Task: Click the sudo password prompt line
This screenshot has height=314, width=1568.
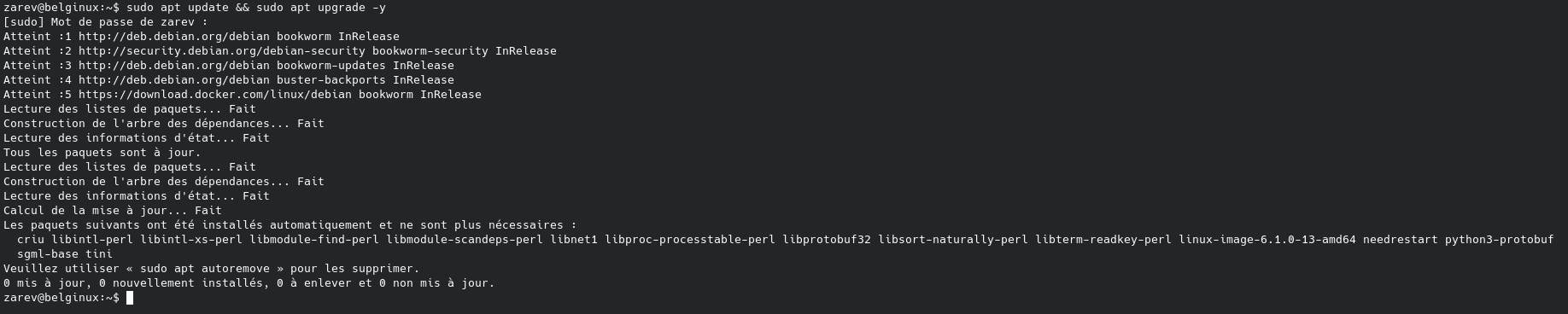Action: [x=105, y=22]
